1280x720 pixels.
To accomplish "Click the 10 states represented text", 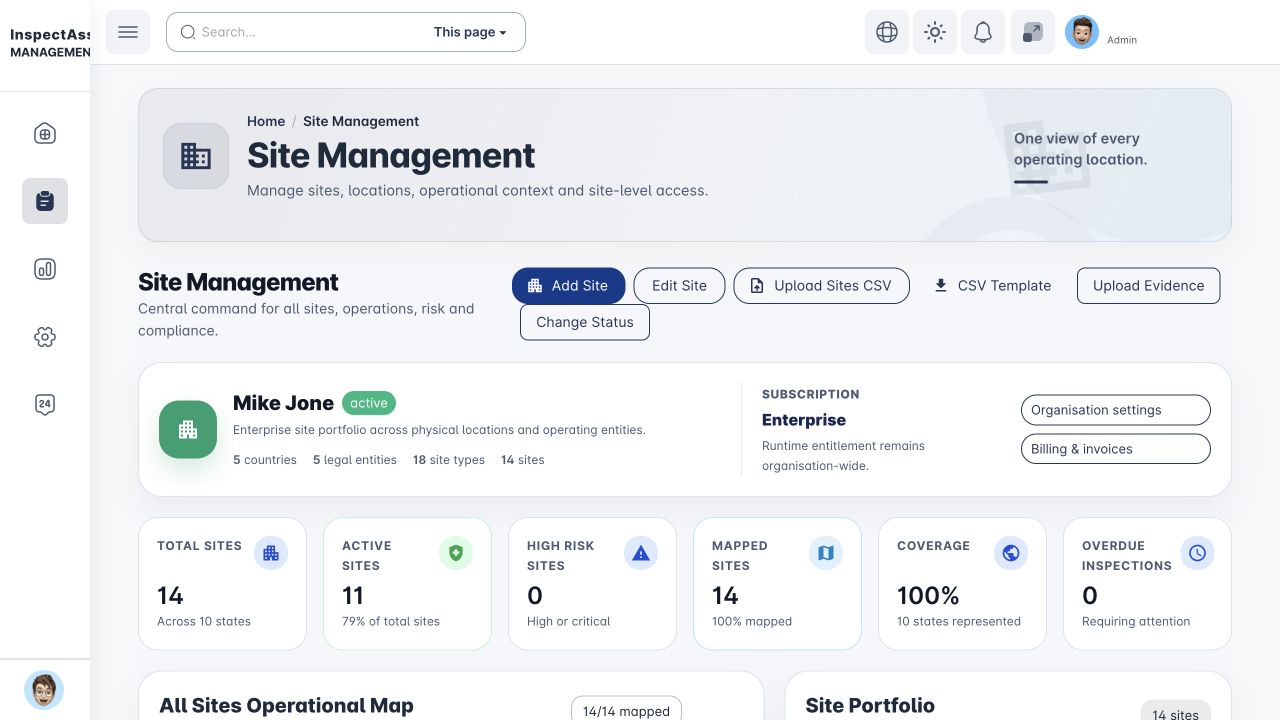I will tap(959, 621).
